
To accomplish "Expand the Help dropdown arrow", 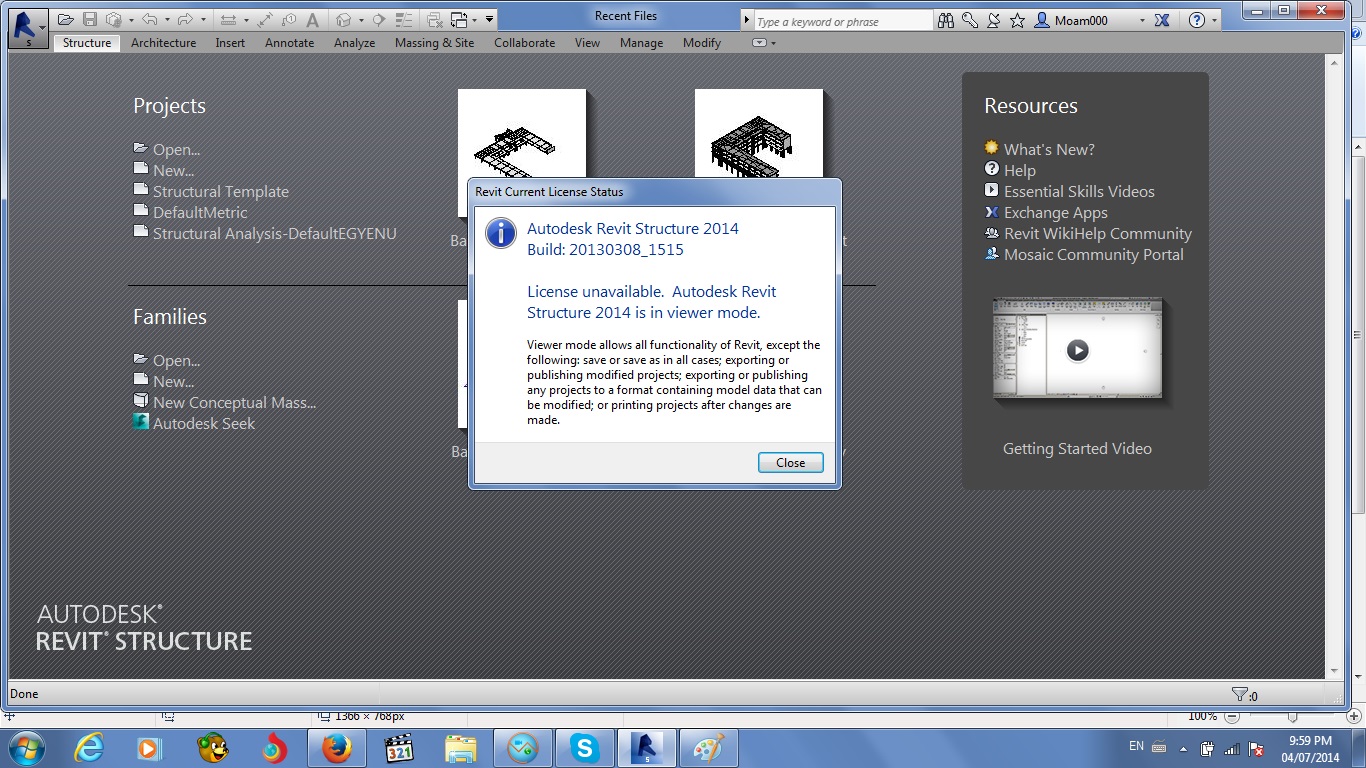I will click(x=1214, y=20).
